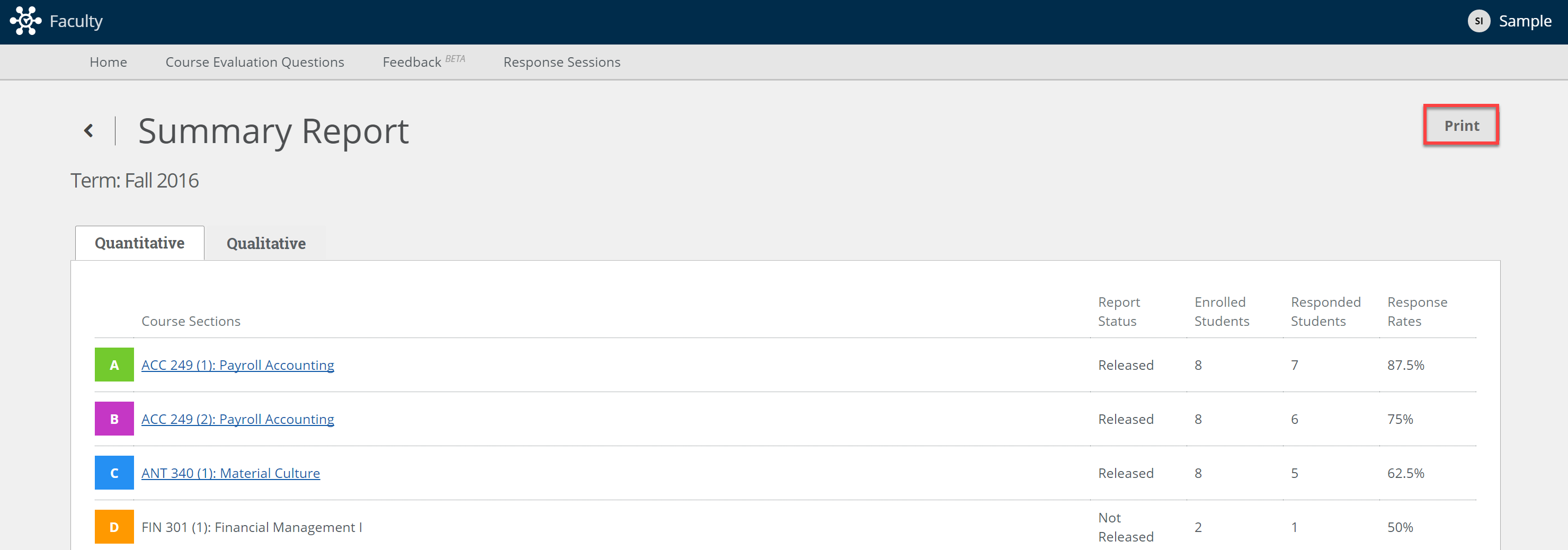Screen dimensions: 1568x550
Task: Open Course Evaluation Questions page
Action: 255,62
